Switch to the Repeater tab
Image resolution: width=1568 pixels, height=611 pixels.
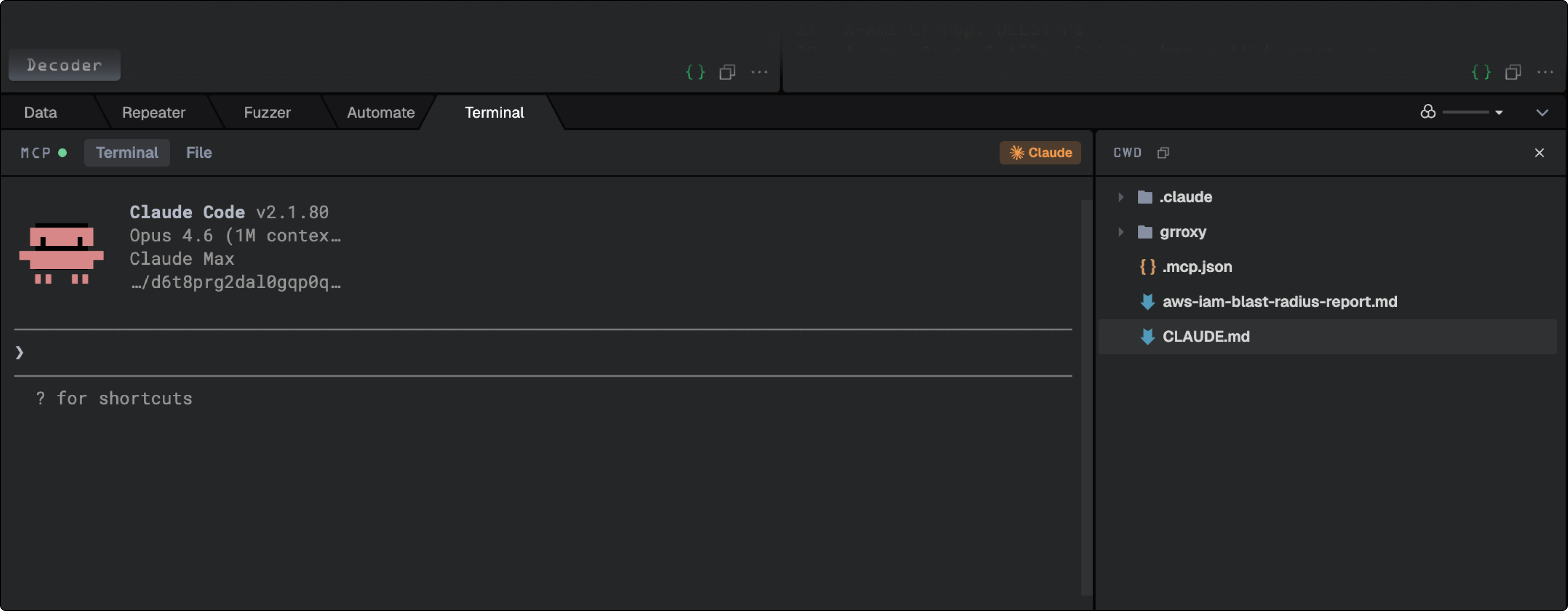click(x=154, y=112)
